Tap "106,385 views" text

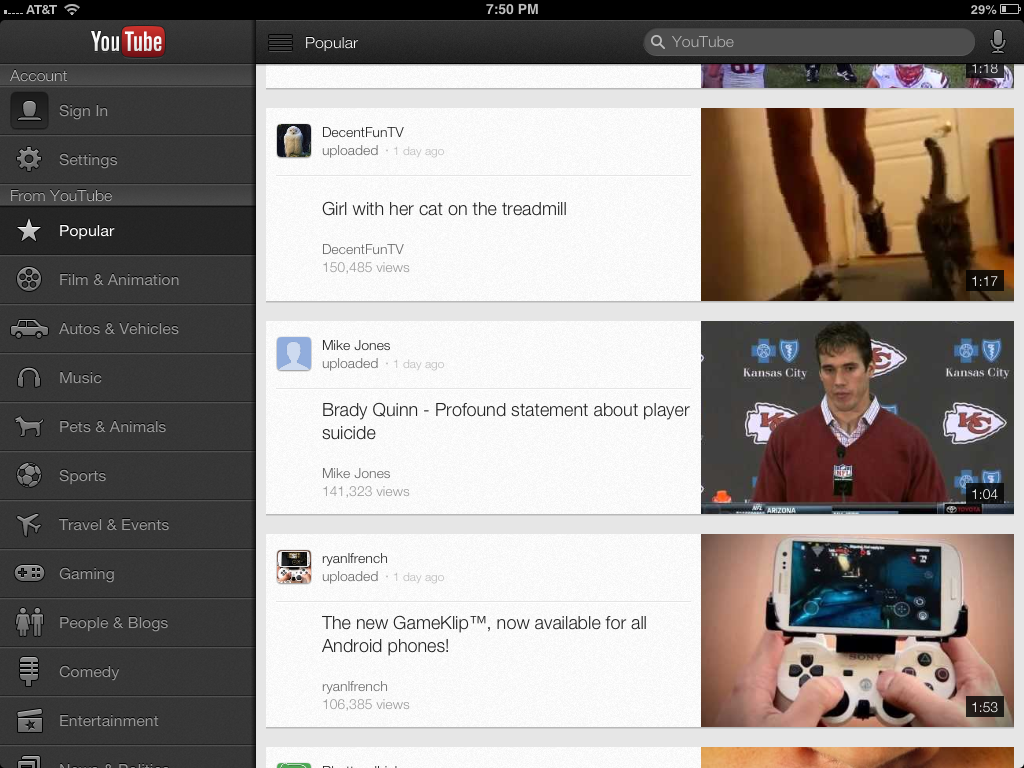[366, 704]
